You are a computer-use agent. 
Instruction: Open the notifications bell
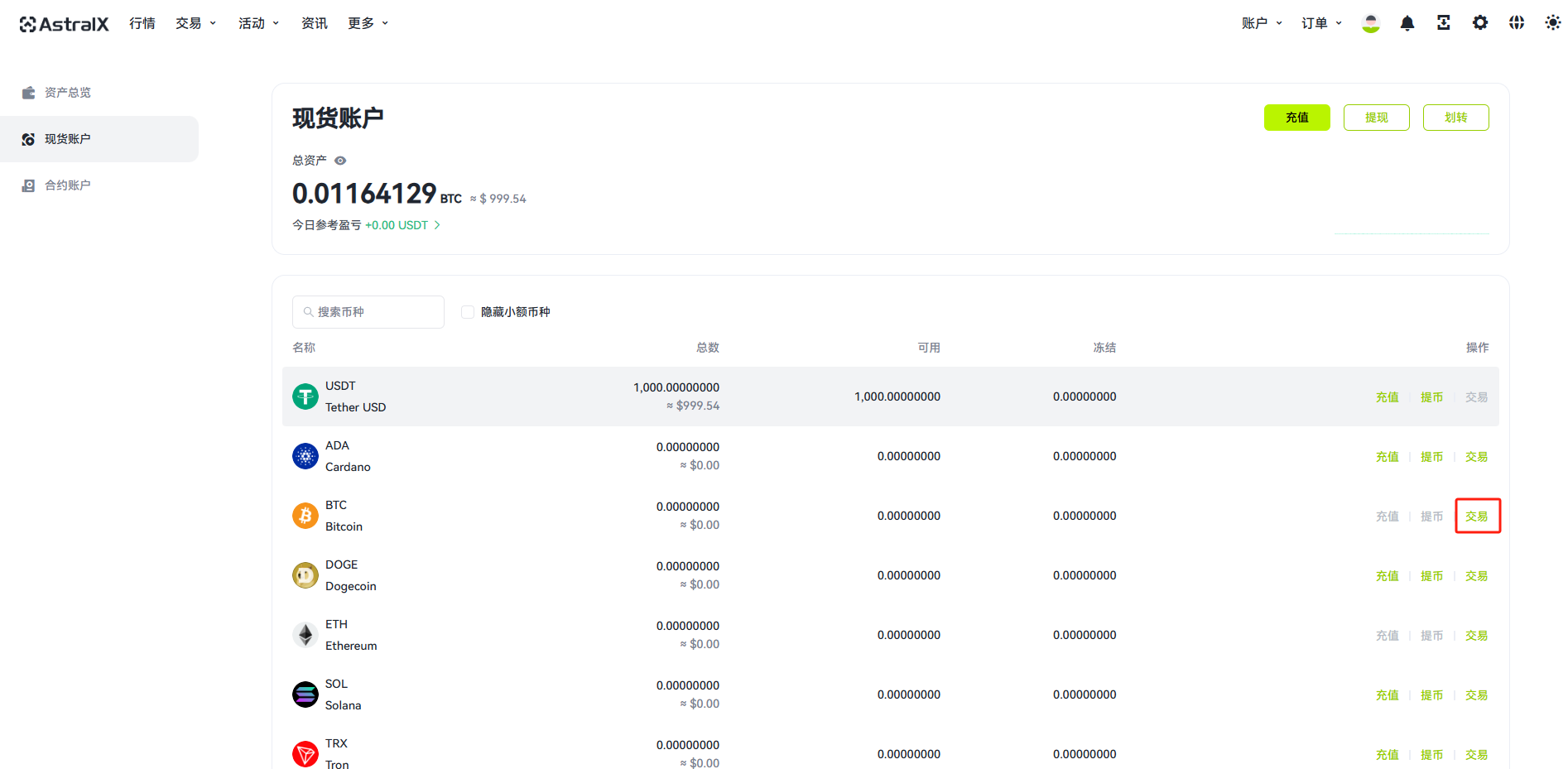click(1407, 23)
